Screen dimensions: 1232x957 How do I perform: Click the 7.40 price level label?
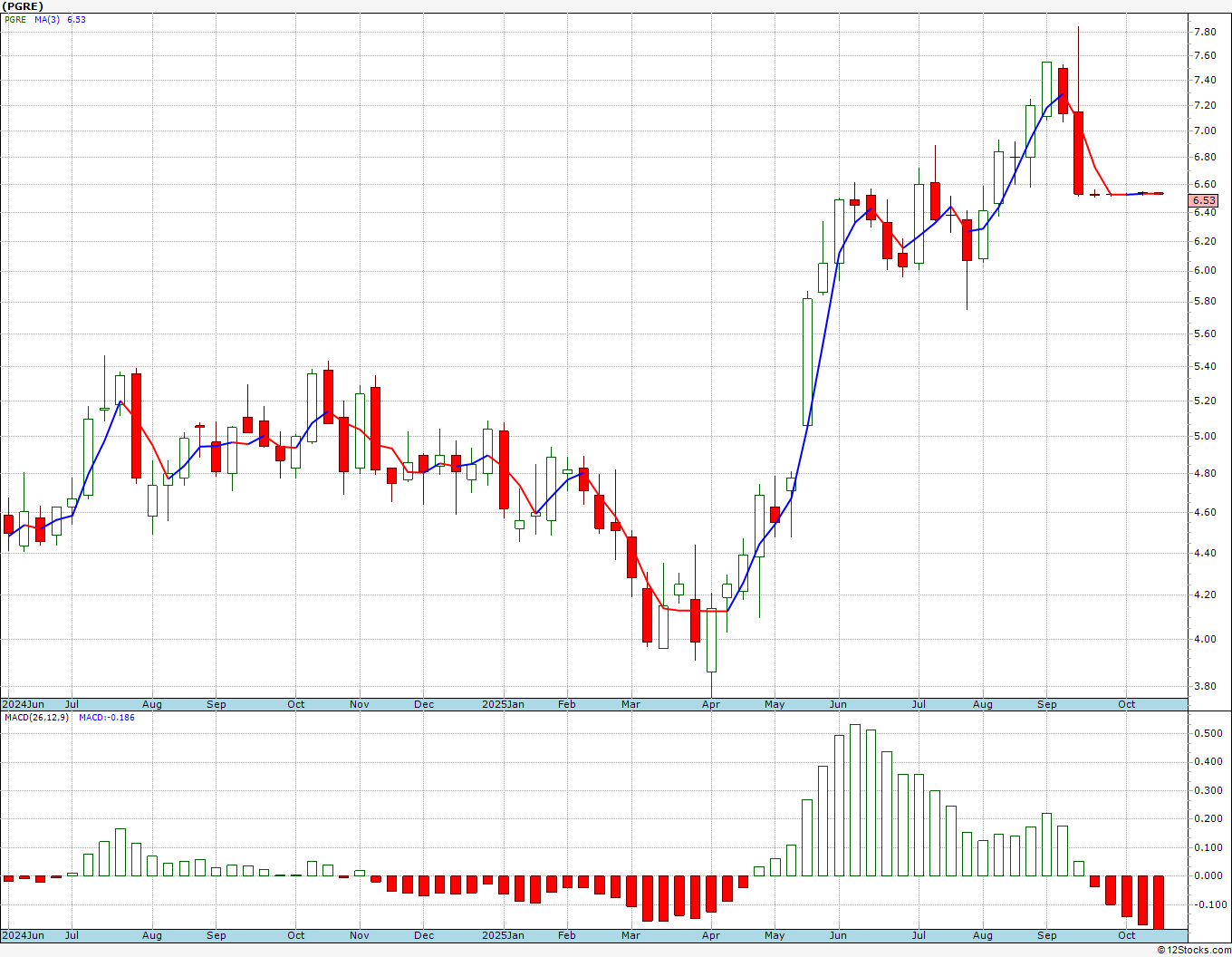(1205, 80)
